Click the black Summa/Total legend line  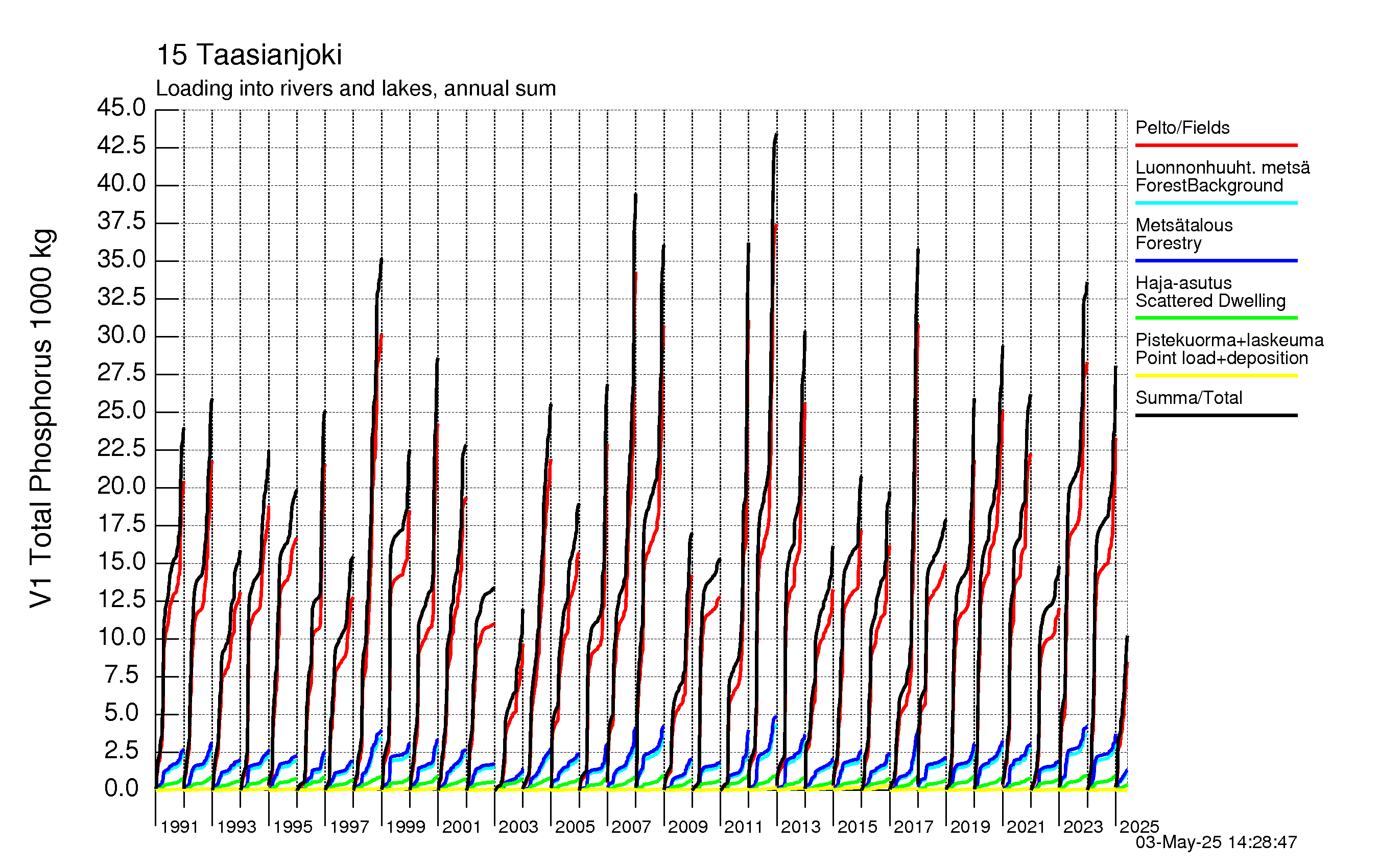pos(1217,415)
